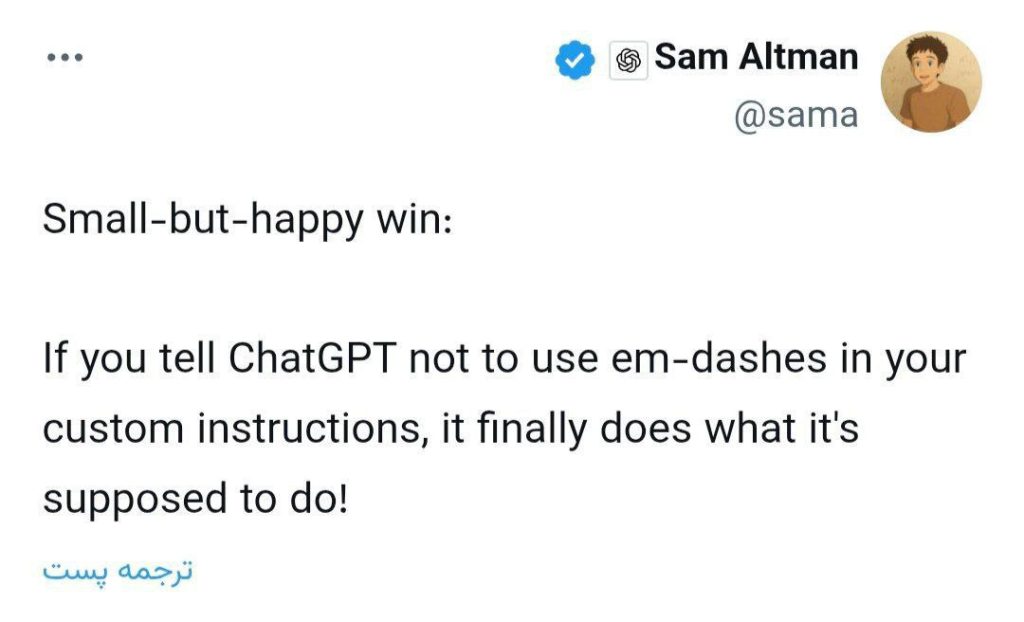The width and height of the screenshot is (1024, 622).
Task: Open the three-dot more options menu
Action: (63, 58)
